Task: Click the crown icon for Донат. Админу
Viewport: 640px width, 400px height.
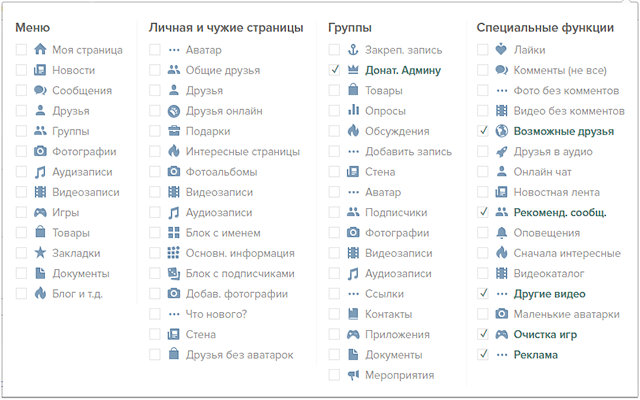Action: (x=353, y=70)
